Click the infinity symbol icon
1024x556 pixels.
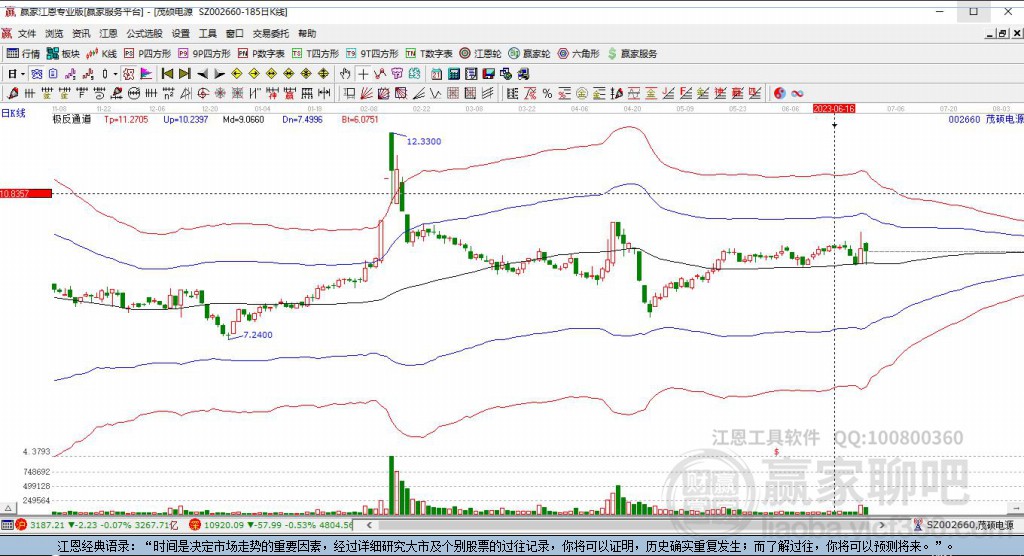click(x=797, y=93)
